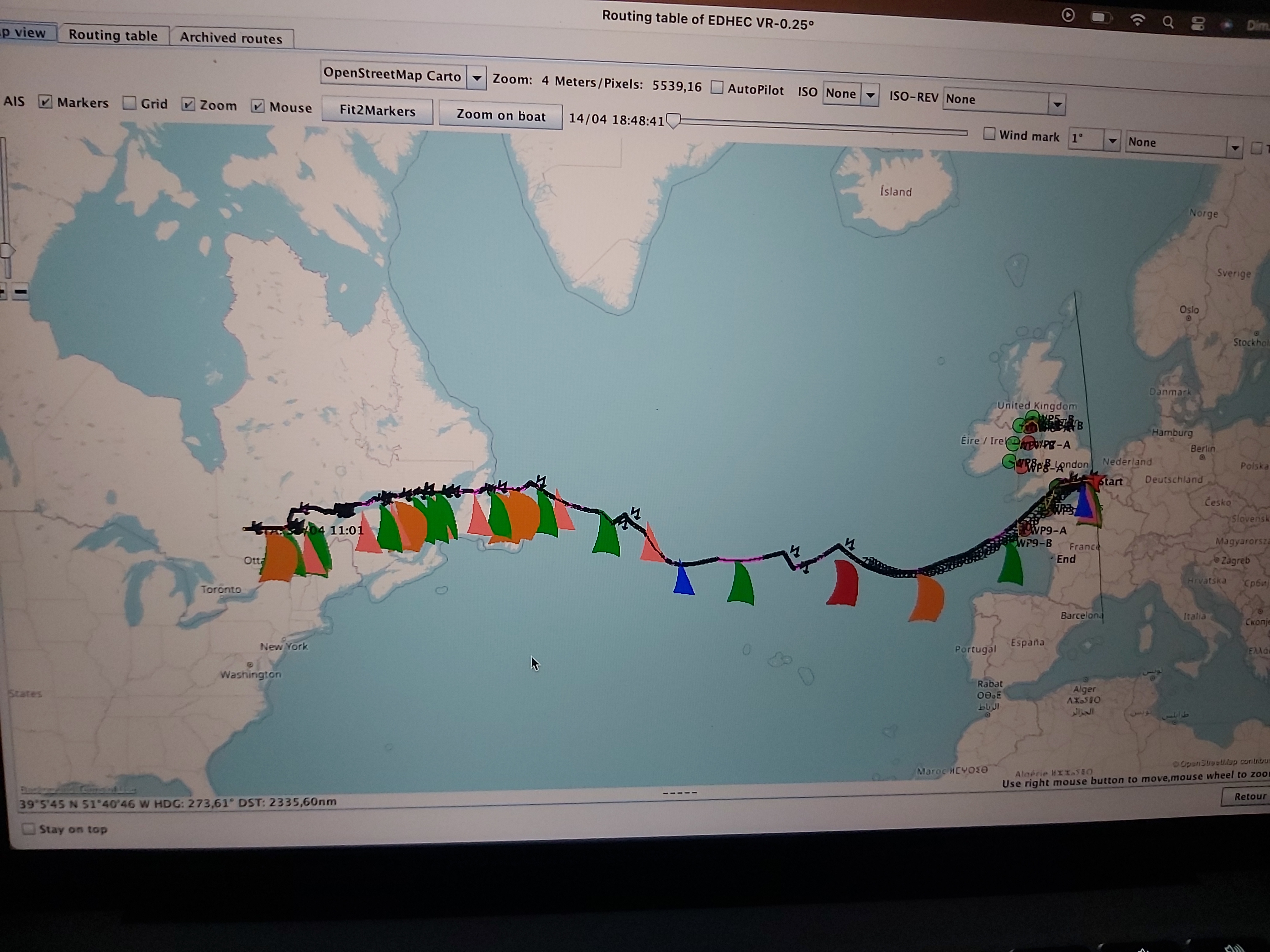
Task: Enable the Grid checkbox
Action: click(129, 103)
